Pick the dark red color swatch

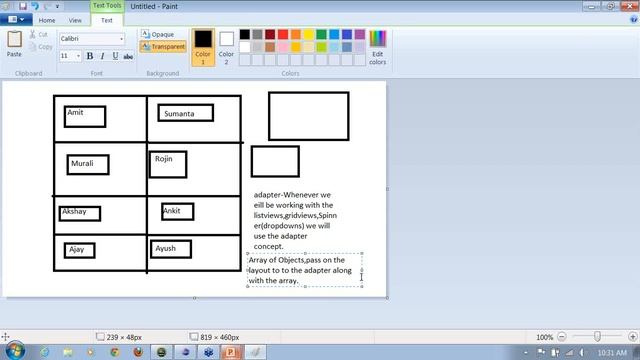pos(270,34)
